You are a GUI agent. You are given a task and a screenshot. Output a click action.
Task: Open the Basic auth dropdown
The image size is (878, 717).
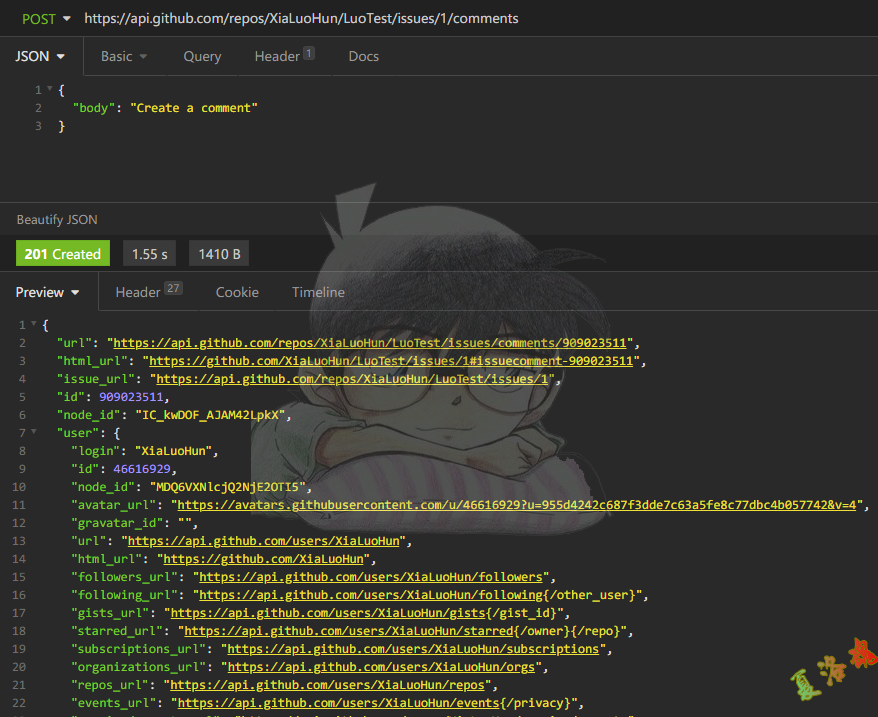124,56
